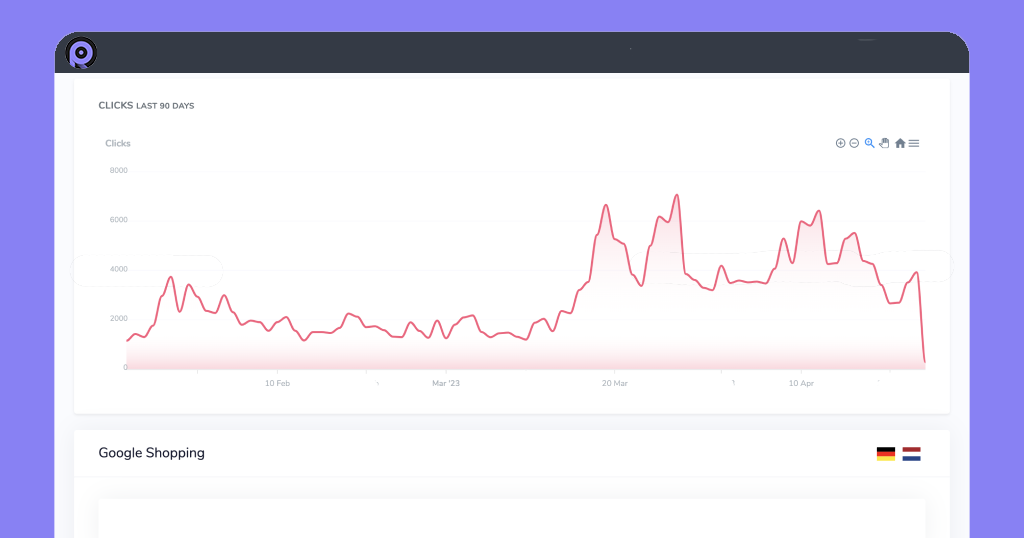Enable the panning hand tool
The width and height of the screenshot is (1024, 538).
pyautogui.click(x=885, y=143)
